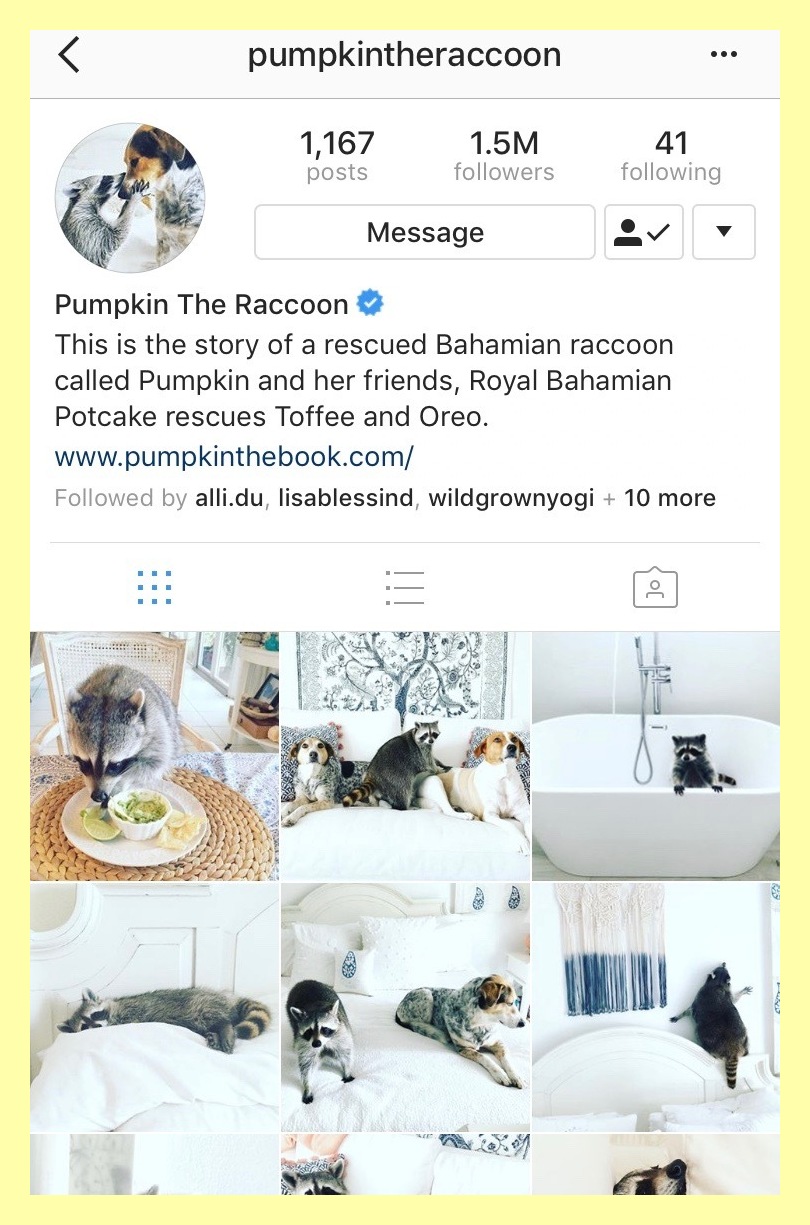Switch to list view tab

[x=405, y=588]
